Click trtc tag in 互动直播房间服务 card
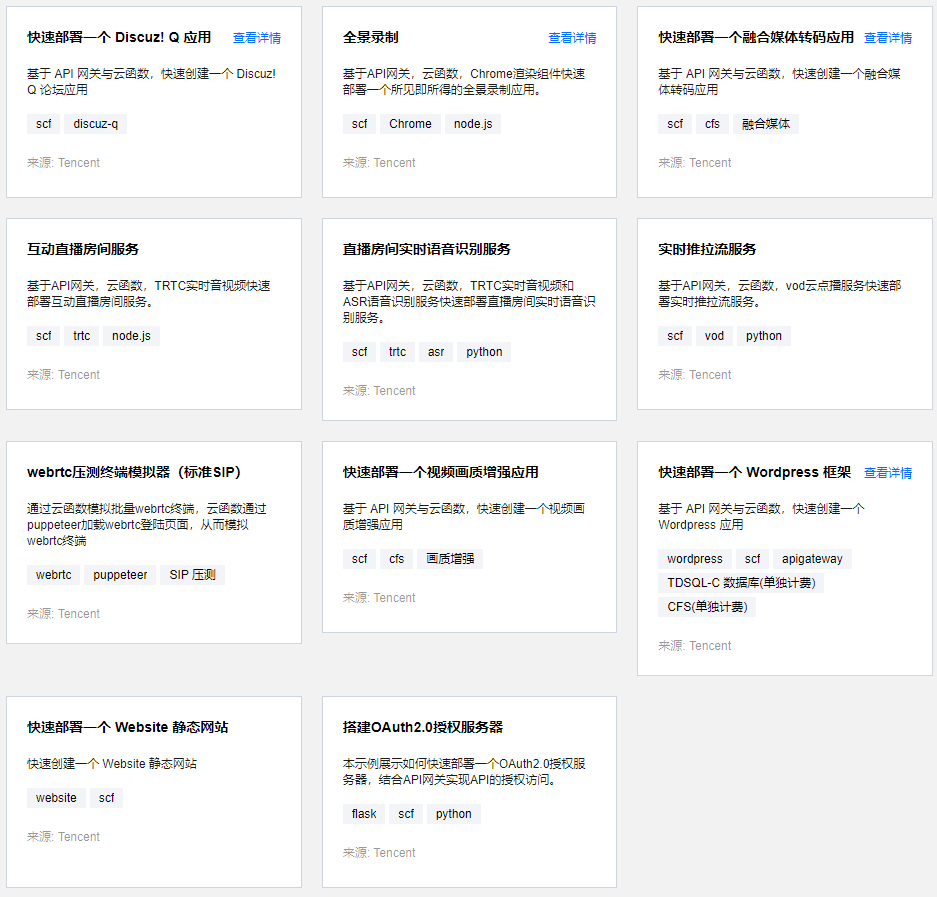Screen dimensions: 937x897 click(81, 336)
